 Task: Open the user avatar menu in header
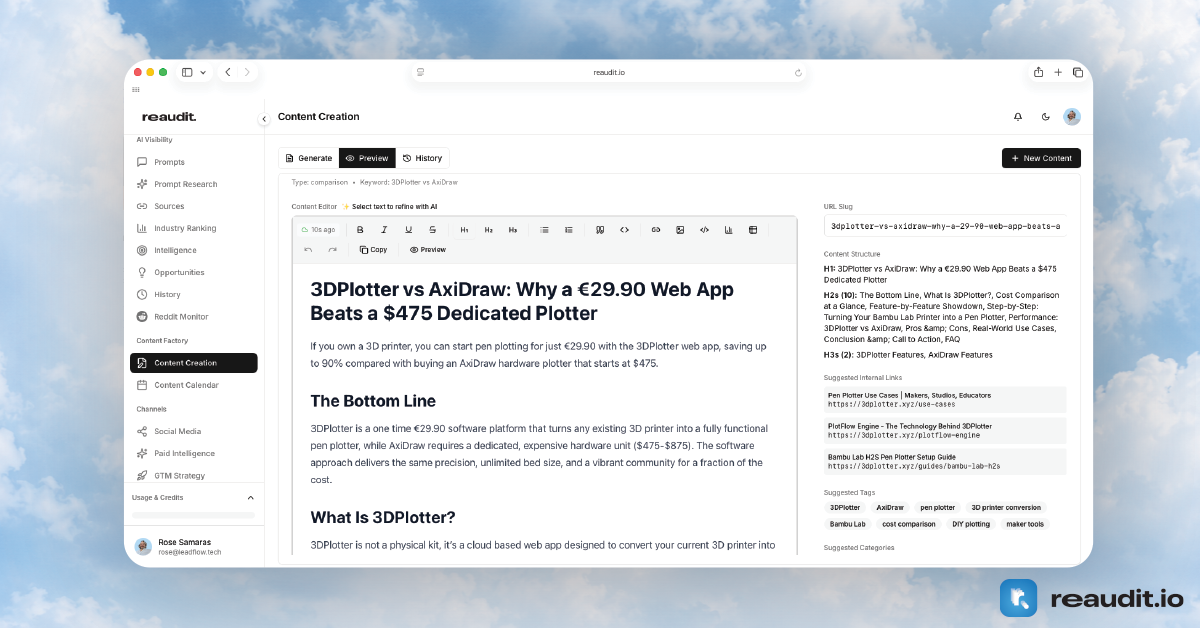click(x=1072, y=117)
